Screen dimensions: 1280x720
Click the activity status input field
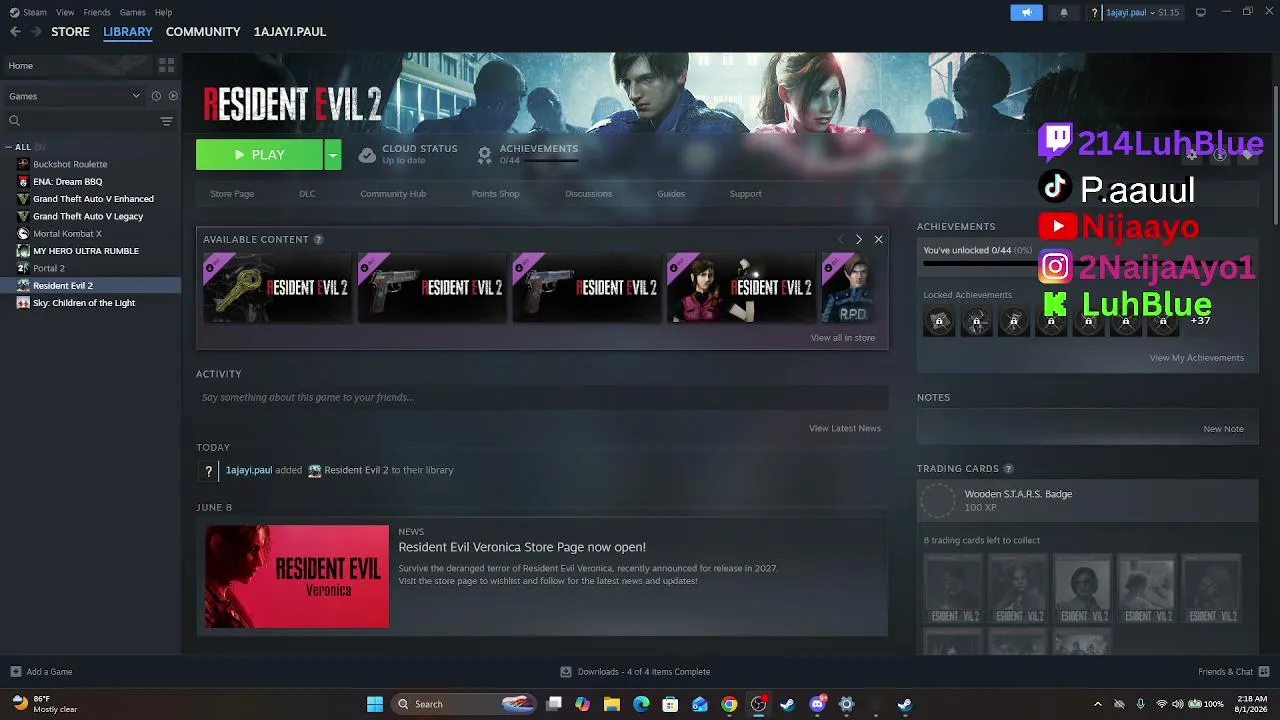[542, 398]
